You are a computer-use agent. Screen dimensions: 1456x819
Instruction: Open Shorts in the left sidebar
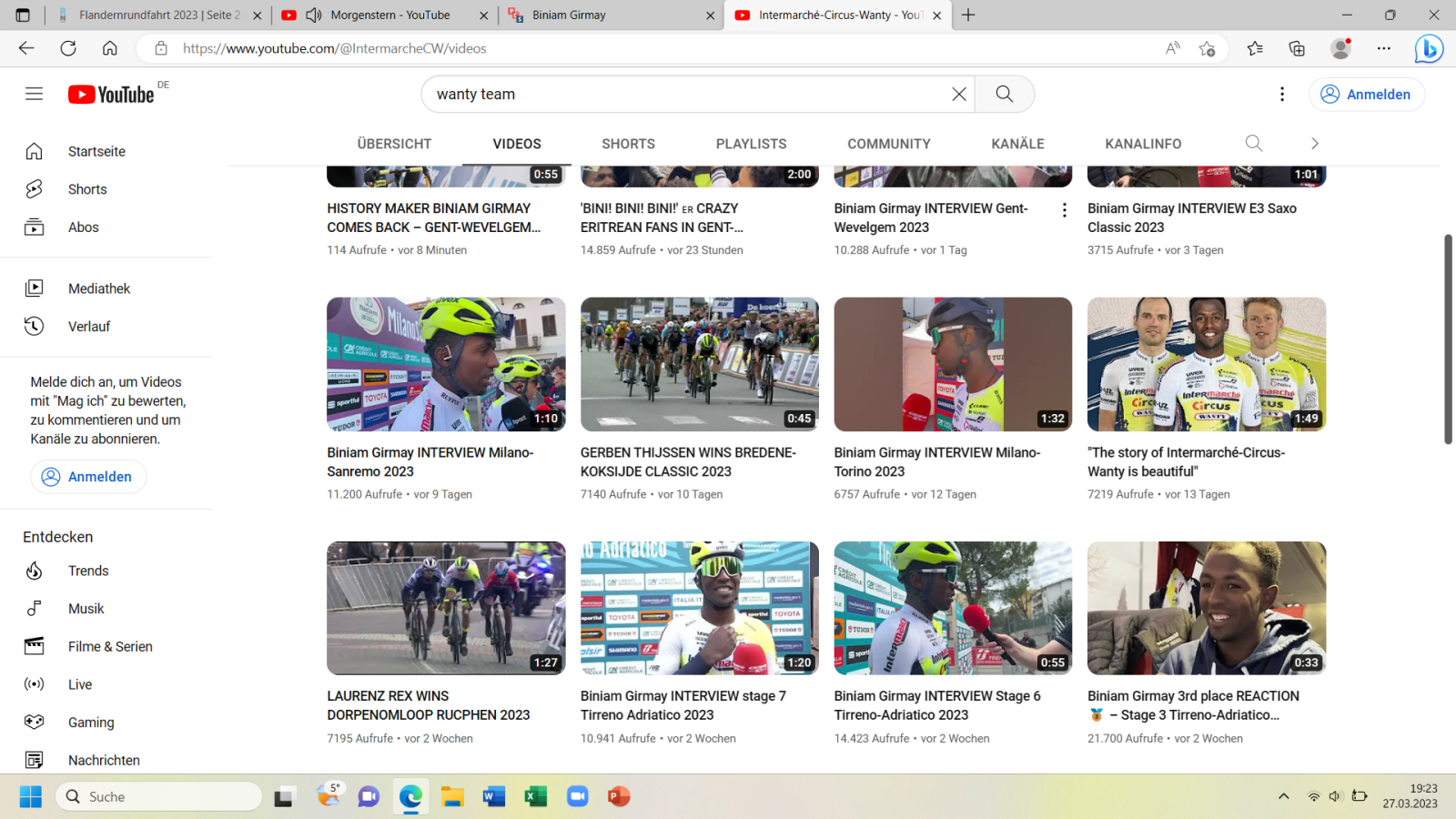pyautogui.click(x=87, y=189)
